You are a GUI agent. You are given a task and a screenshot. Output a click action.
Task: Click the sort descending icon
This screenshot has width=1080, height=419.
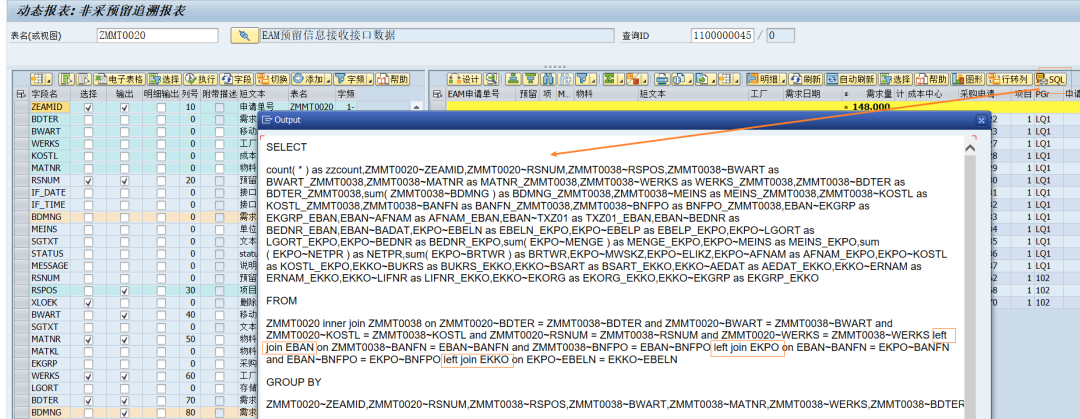(530, 79)
